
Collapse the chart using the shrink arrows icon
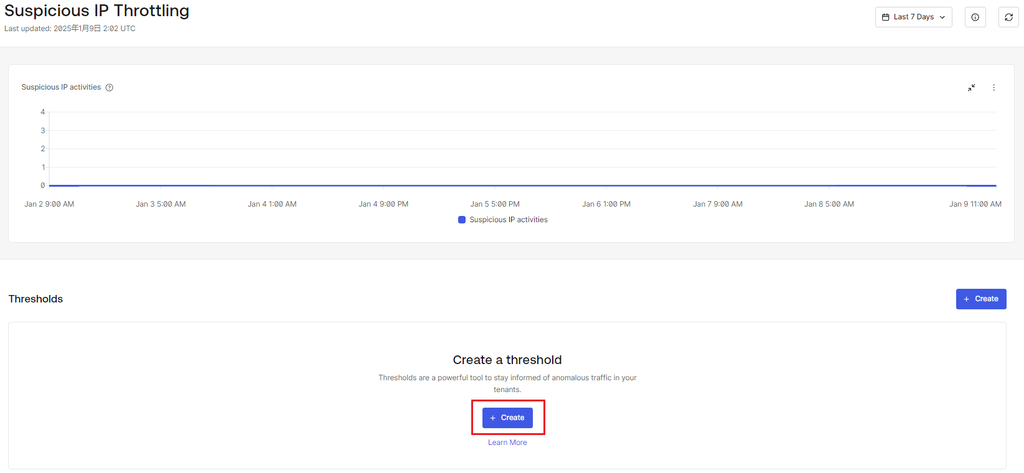coord(972,88)
